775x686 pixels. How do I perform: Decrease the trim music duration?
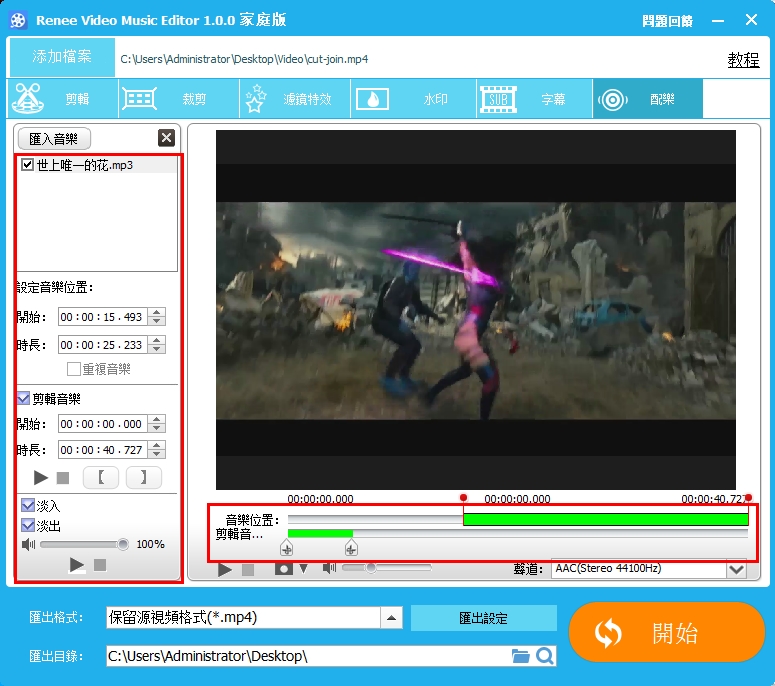157,454
